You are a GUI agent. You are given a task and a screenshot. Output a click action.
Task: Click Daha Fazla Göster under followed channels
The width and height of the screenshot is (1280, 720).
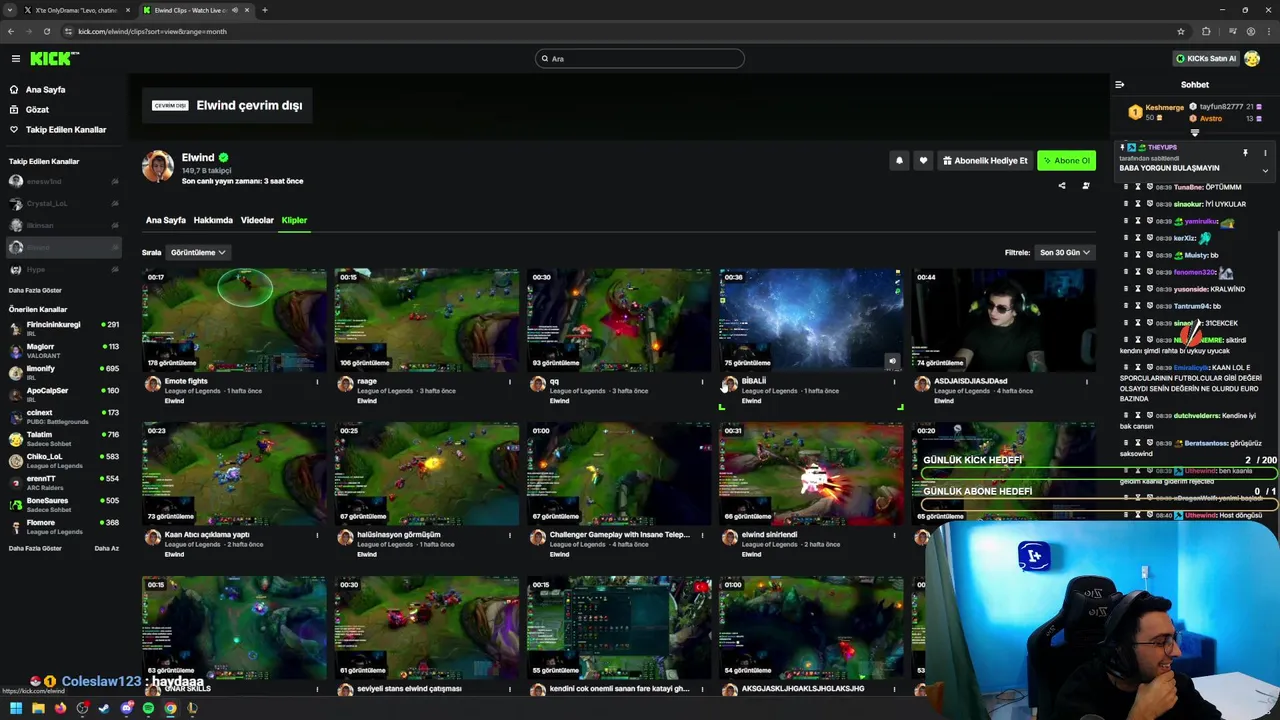coord(35,291)
